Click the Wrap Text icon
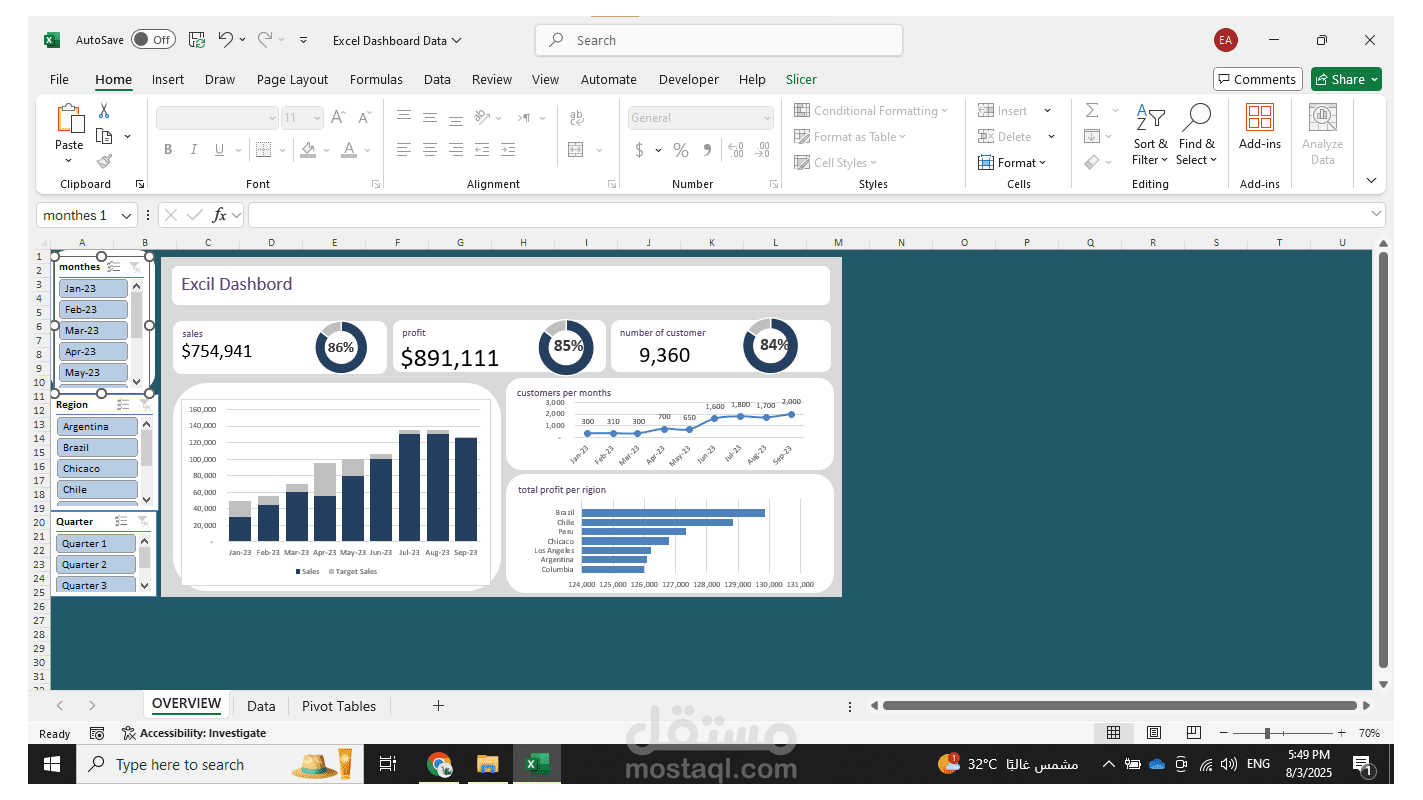Screen dimensions: 1423x800 (x=577, y=118)
